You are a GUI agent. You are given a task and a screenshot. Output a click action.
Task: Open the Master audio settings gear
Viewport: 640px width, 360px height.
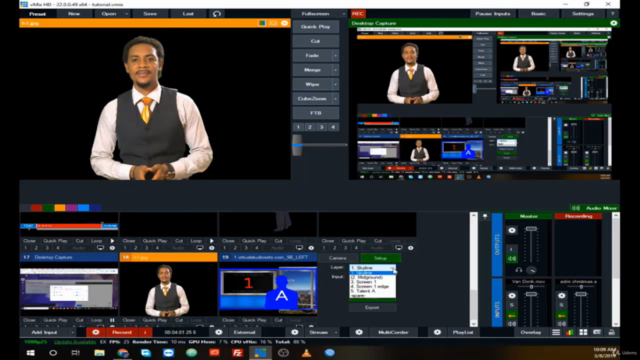click(512, 230)
